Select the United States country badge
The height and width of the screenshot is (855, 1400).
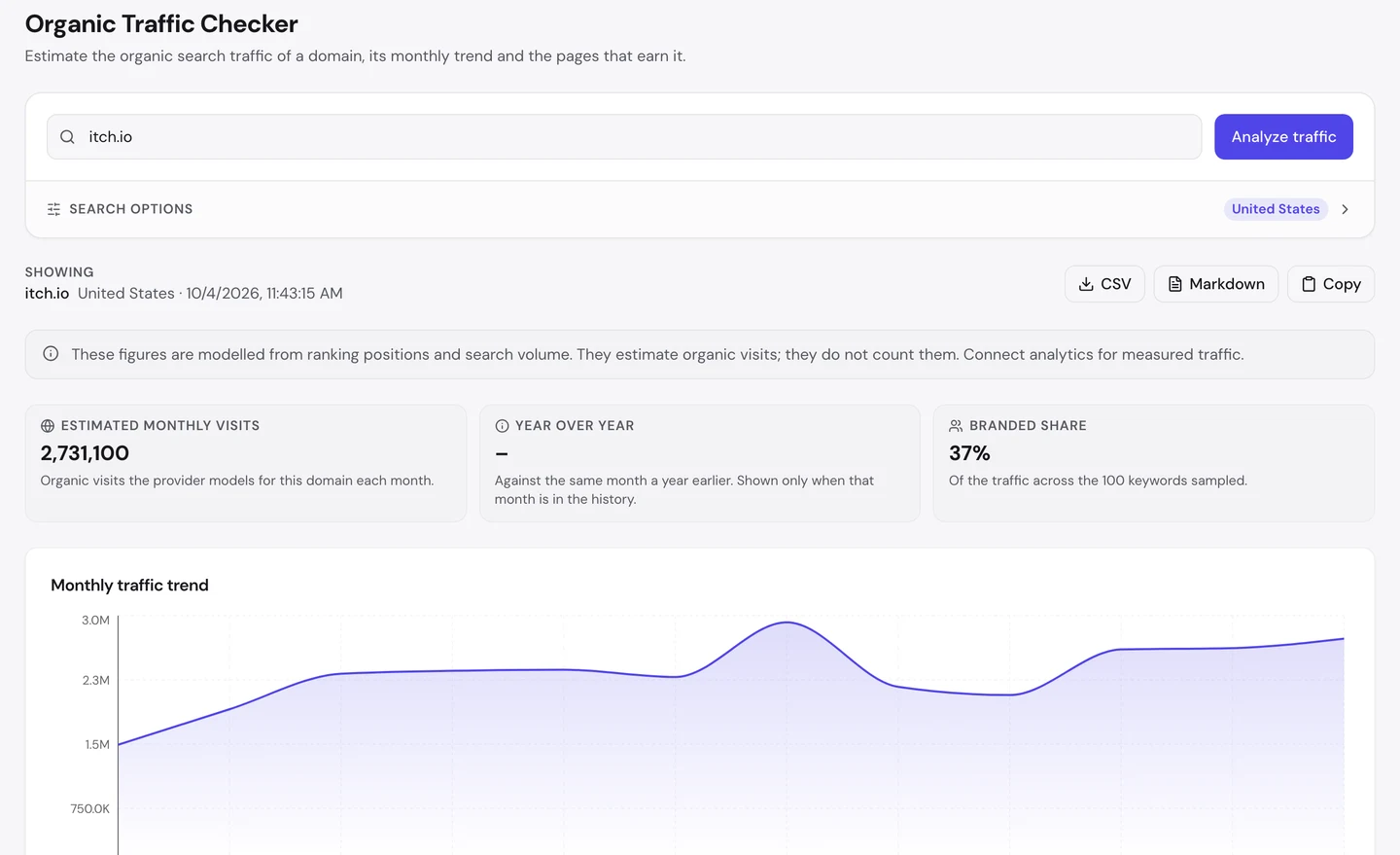[x=1276, y=209]
